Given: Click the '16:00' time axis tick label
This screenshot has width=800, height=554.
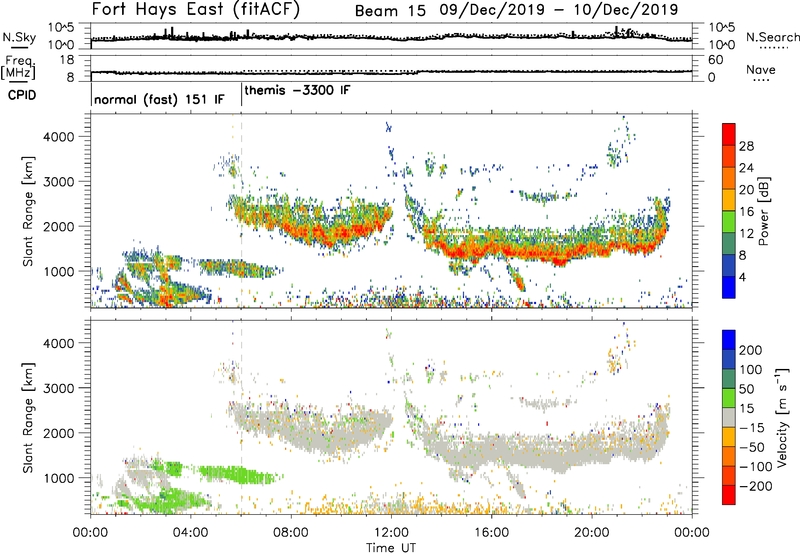Looking at the screenshot, I should pyautogui.click(x=491, y=533).
